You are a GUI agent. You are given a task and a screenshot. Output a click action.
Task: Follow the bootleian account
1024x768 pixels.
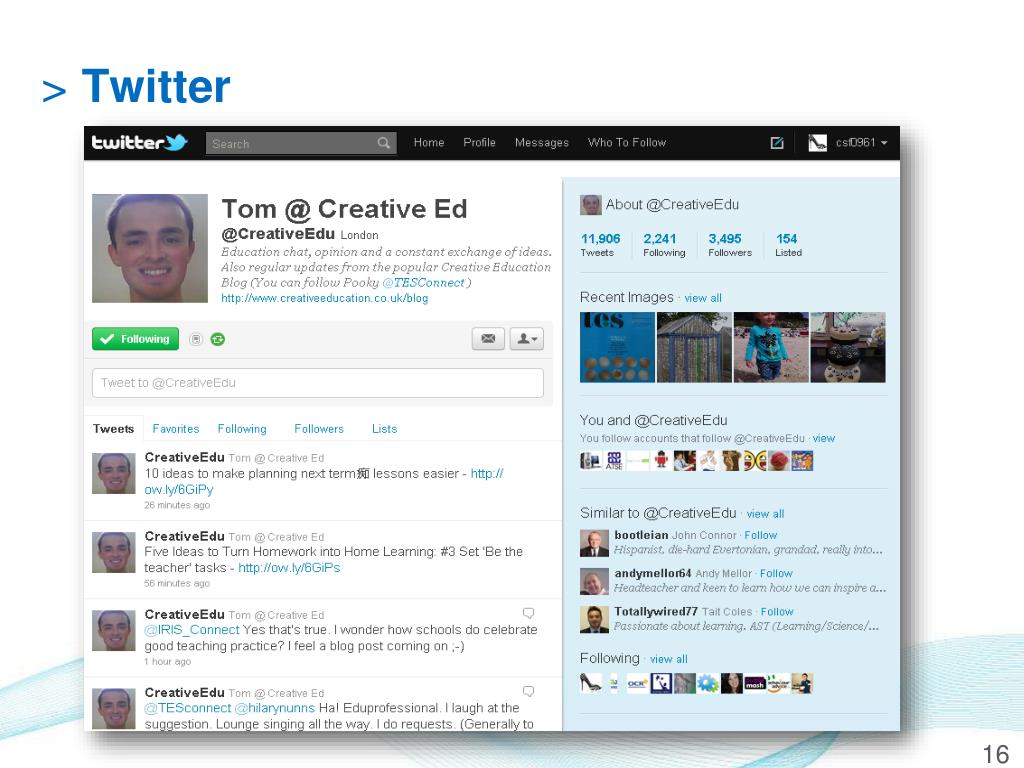pos(761,535)
